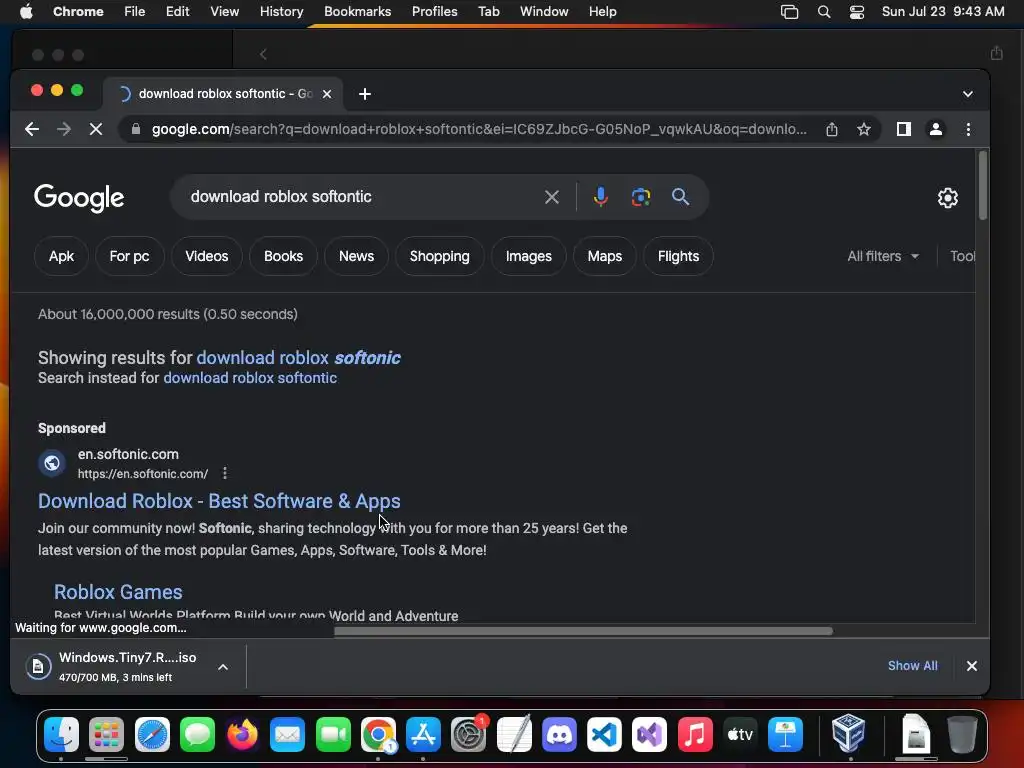Filter results by For pc
1024x768 pixels.
click(x=129, y=256)
